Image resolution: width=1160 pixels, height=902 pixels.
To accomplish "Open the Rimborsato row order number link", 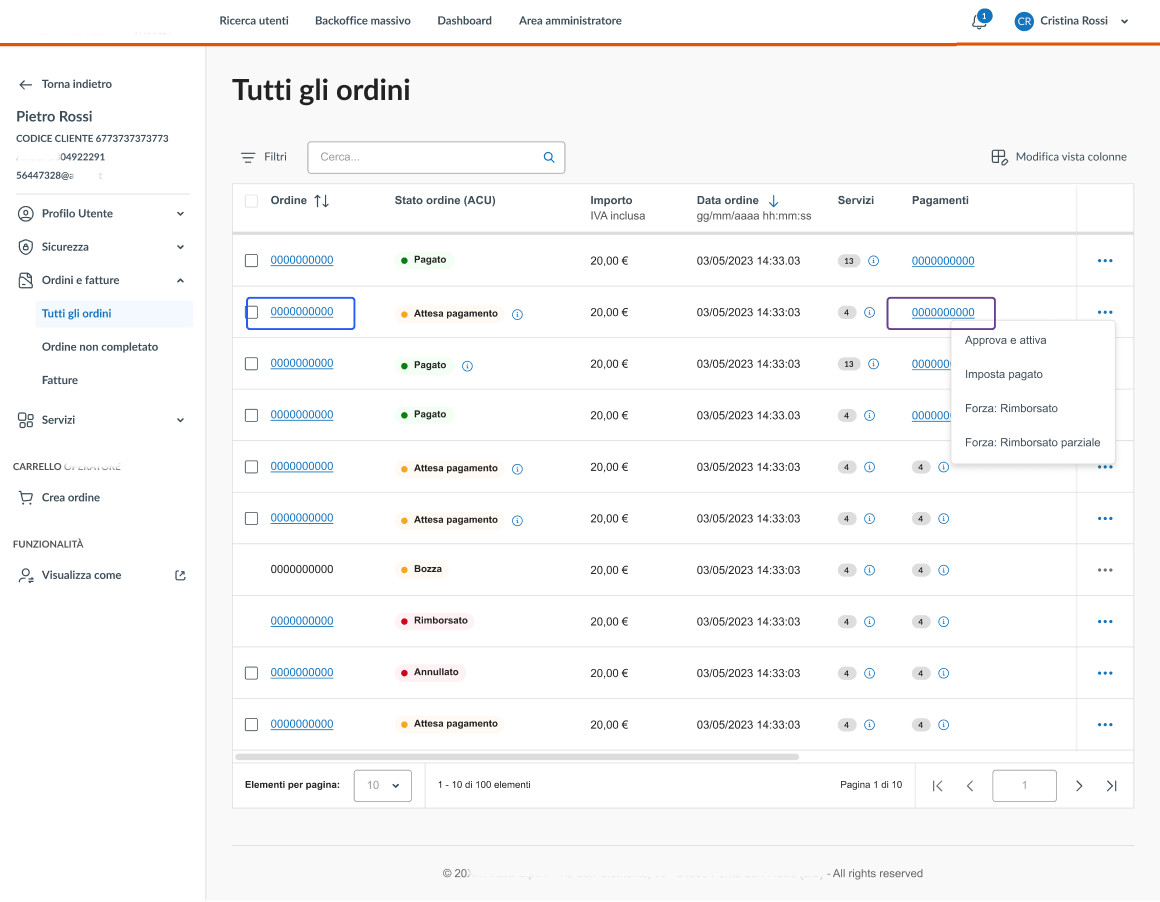I will tap(302, 621).
